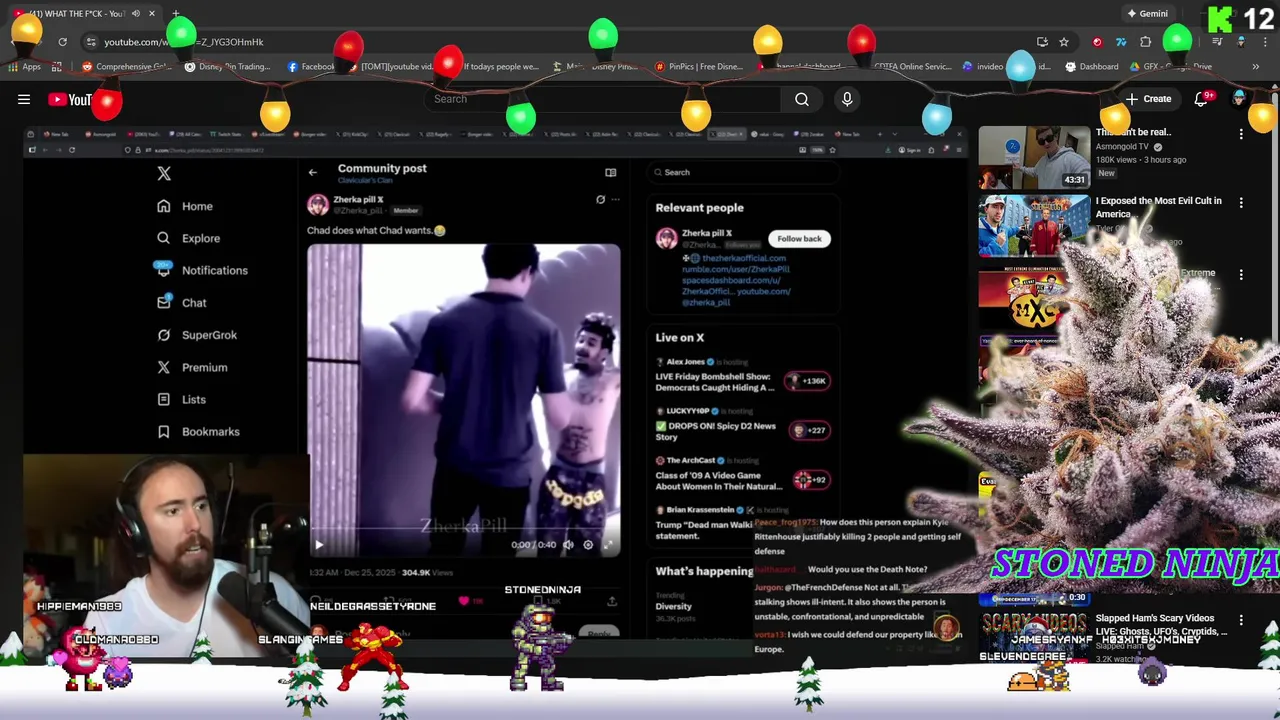Open the PinPics bookmark

[698, 67]
